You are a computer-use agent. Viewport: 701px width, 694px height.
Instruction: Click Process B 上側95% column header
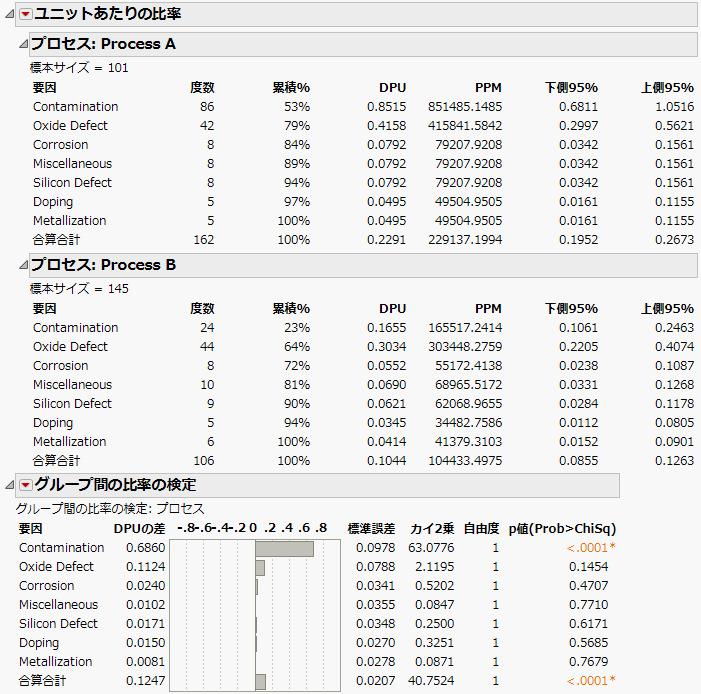667,309
